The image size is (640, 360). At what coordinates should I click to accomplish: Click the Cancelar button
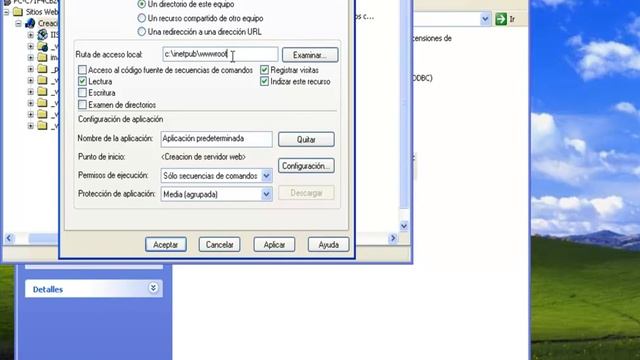(x=220, y=244)
